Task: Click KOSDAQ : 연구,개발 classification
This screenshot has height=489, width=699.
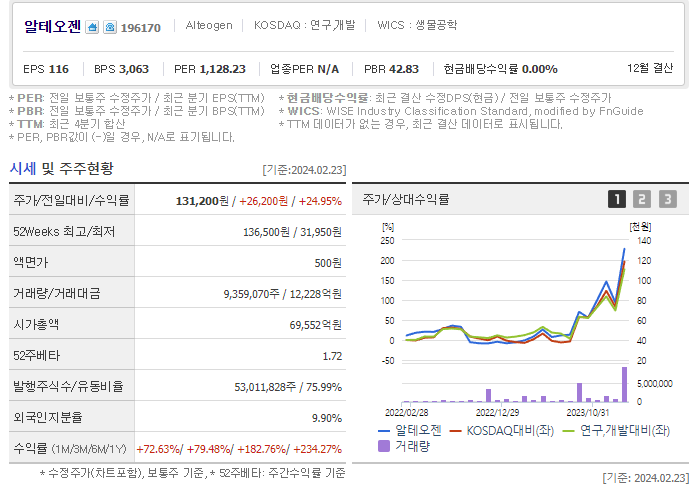Action: point(304,25)
